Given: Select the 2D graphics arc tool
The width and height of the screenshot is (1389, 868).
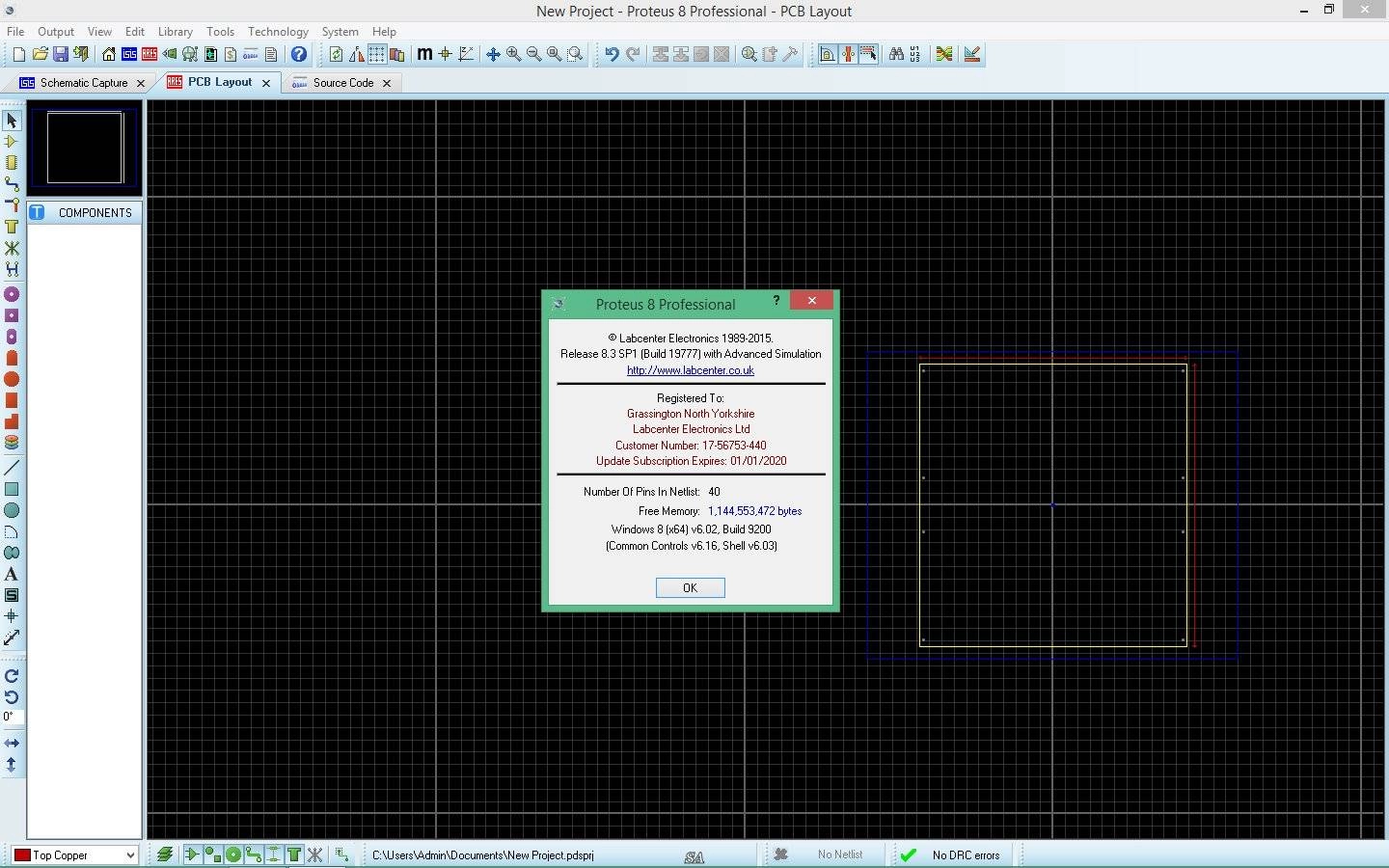Looking at the screenshot, I should [x=12, y=531].
